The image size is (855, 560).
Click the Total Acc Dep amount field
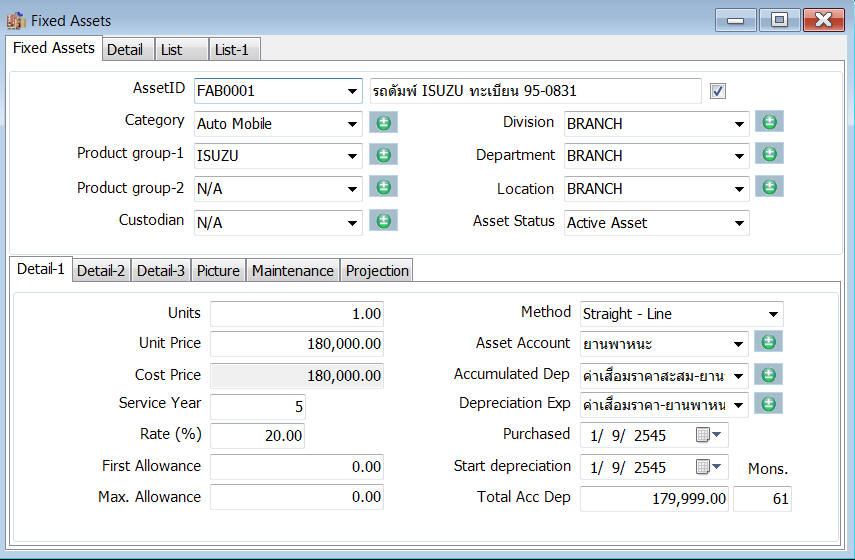pyautogui.click(x=654, y=498)
